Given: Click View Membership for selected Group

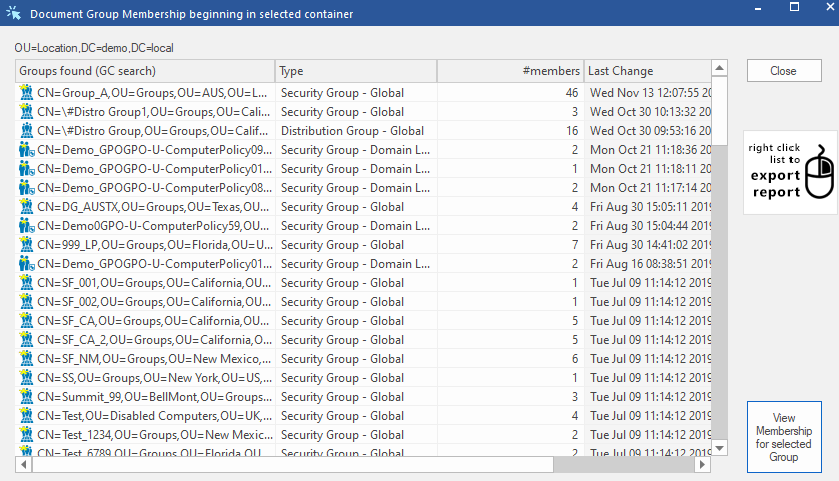Looking at the screenshot, I should (x=784, y=437).
